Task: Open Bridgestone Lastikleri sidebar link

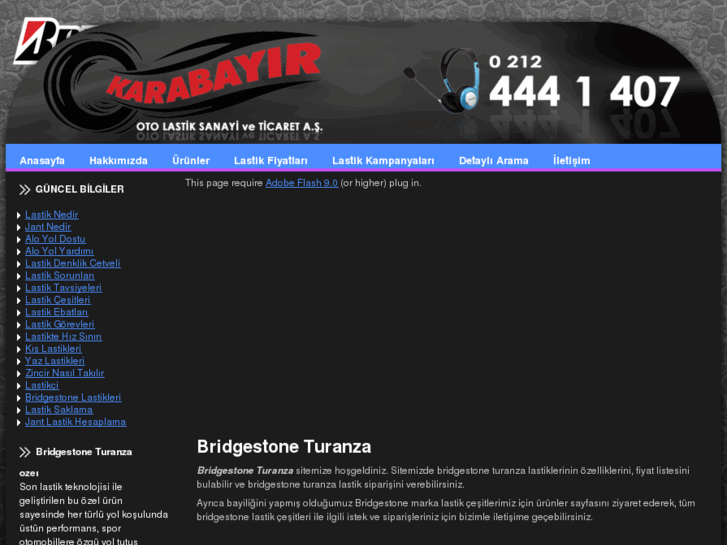Action: [x=73, y=398]
